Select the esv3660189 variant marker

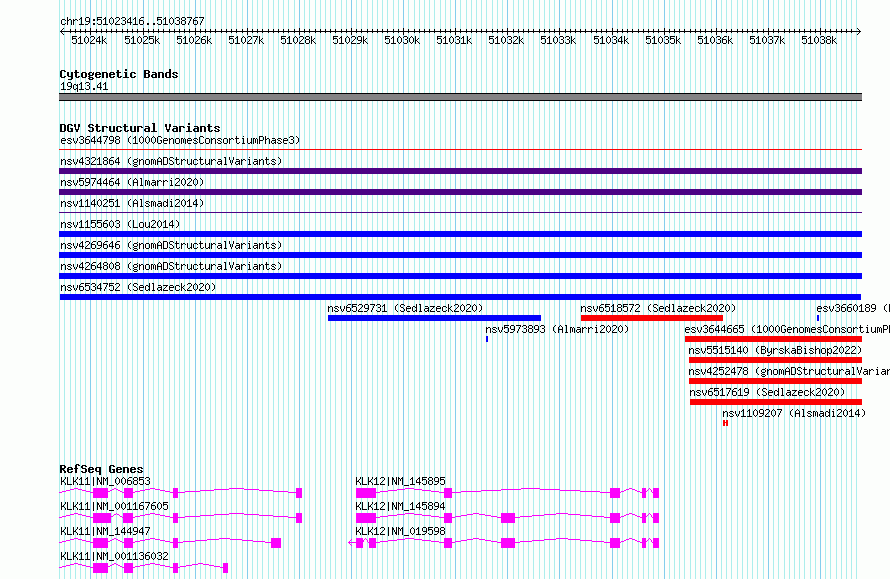click(x=818, y=318)
